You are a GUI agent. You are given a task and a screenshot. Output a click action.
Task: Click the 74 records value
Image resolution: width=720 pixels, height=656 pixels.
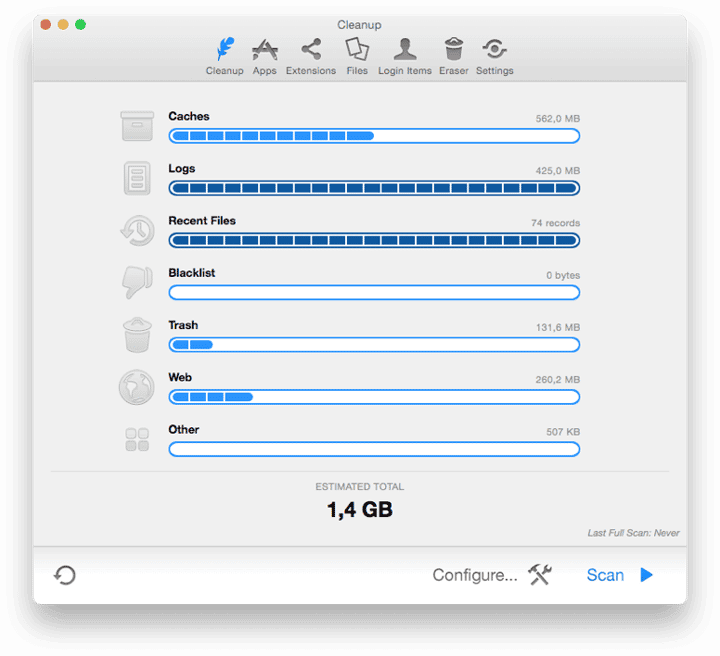point(556,223)
